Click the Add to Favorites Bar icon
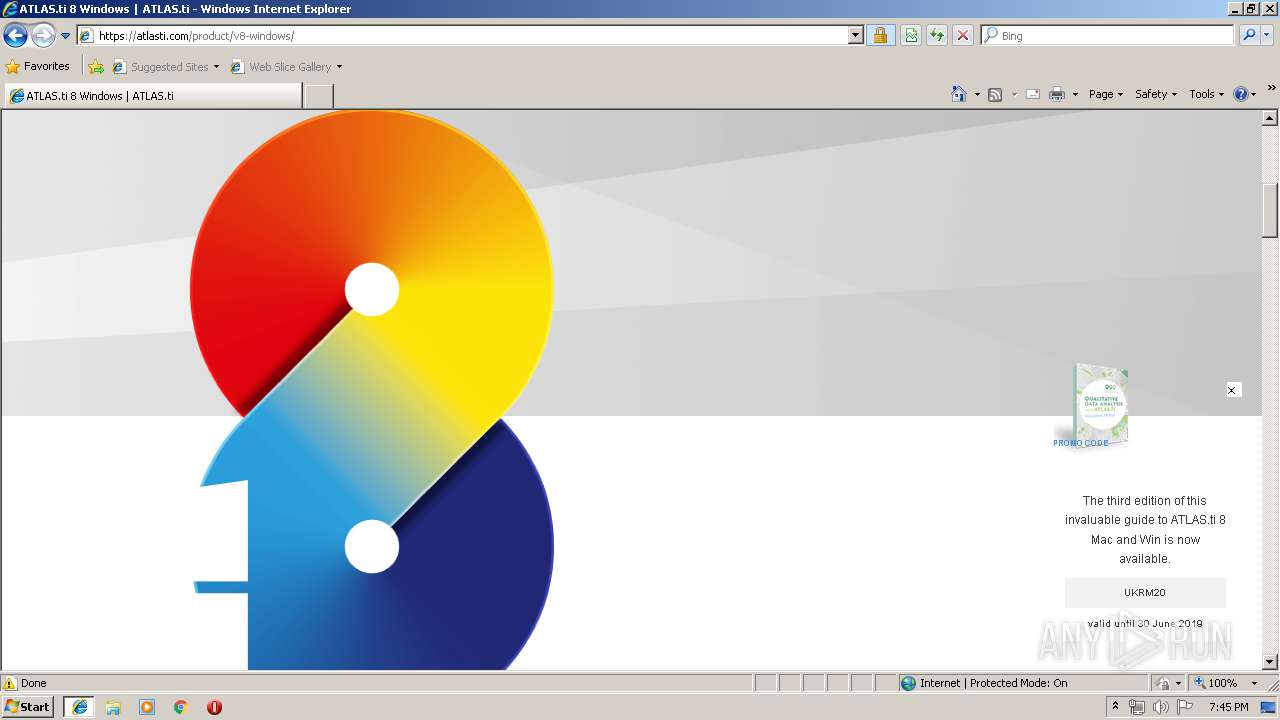 [x=96, y=67]
